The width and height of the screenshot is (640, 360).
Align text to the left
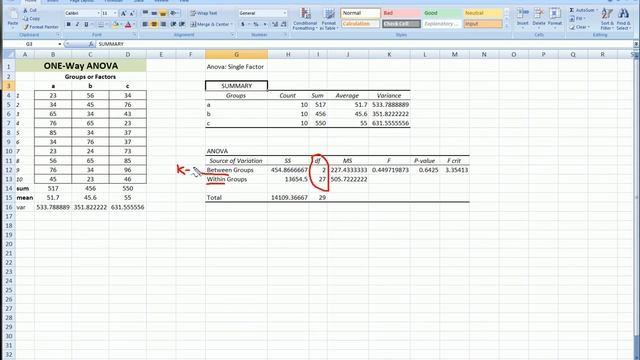coord(145,24)
